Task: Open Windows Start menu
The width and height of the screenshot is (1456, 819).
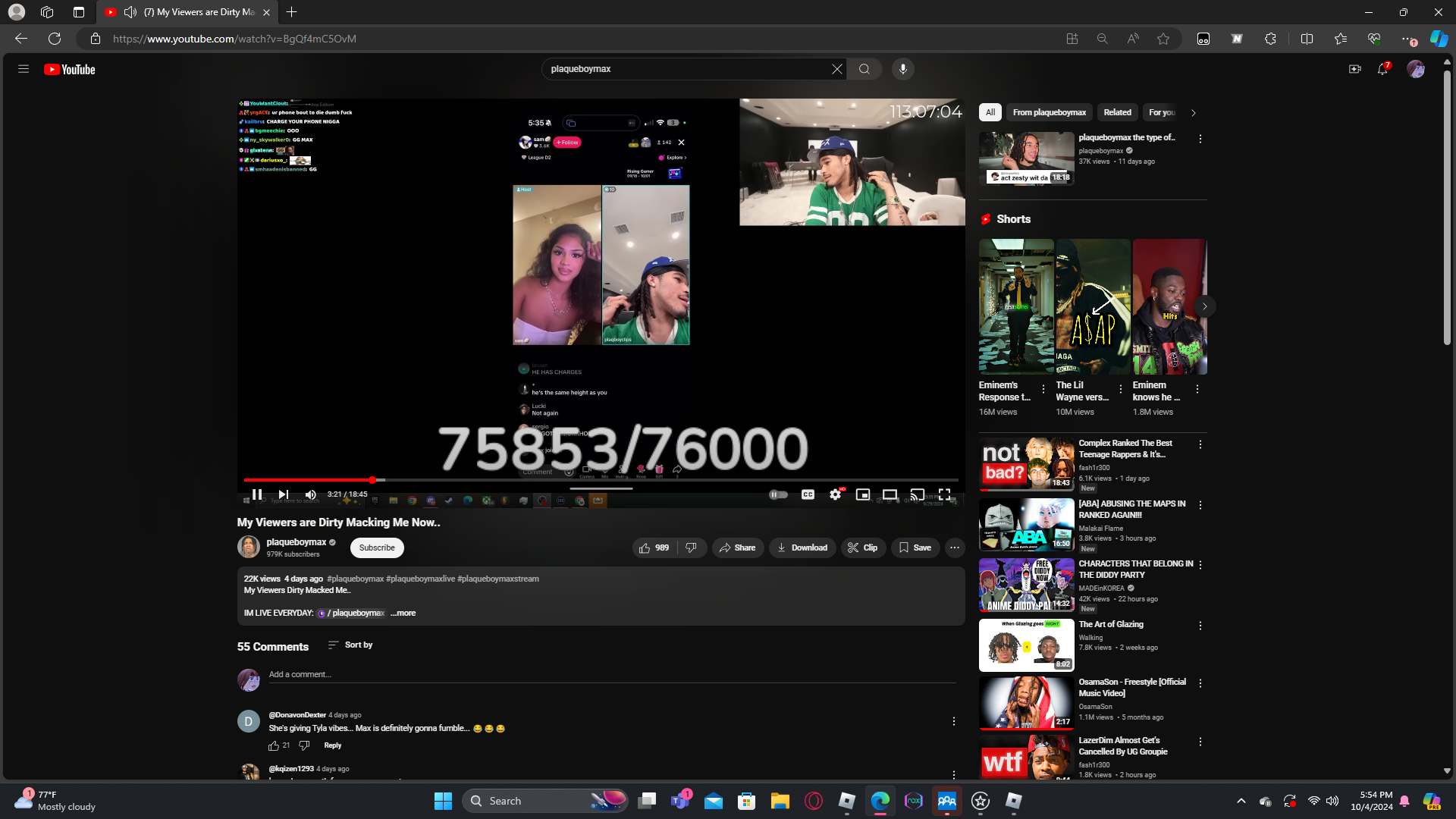Action: point(443,801)
